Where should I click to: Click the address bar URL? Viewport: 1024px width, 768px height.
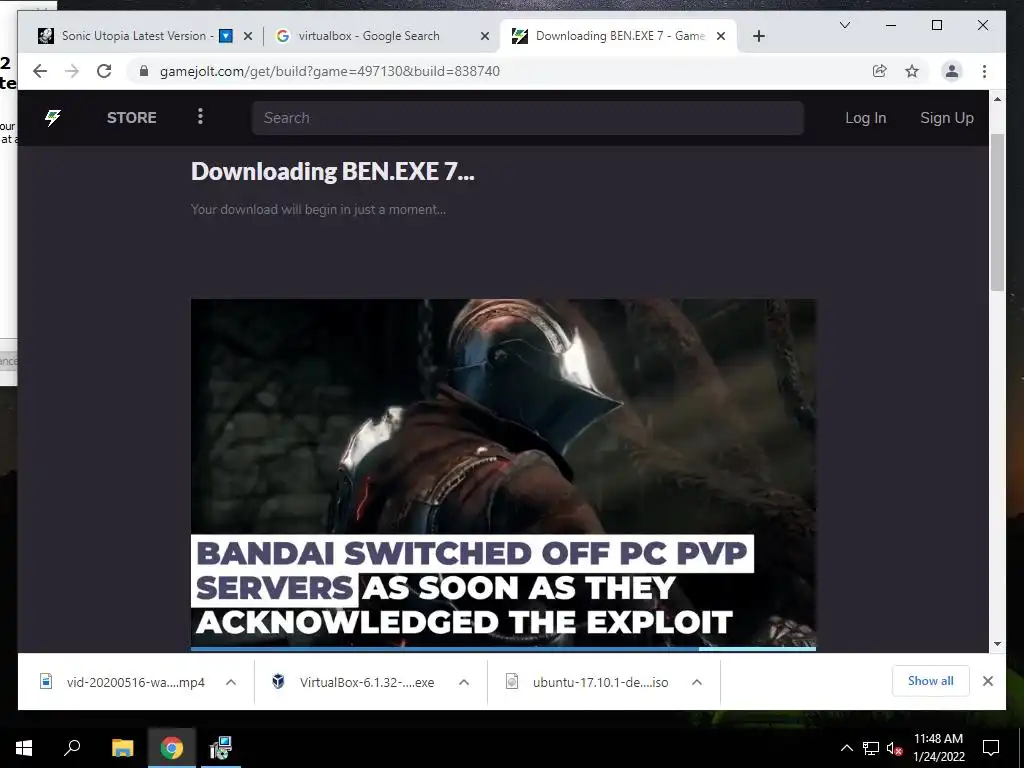point(330,71)
